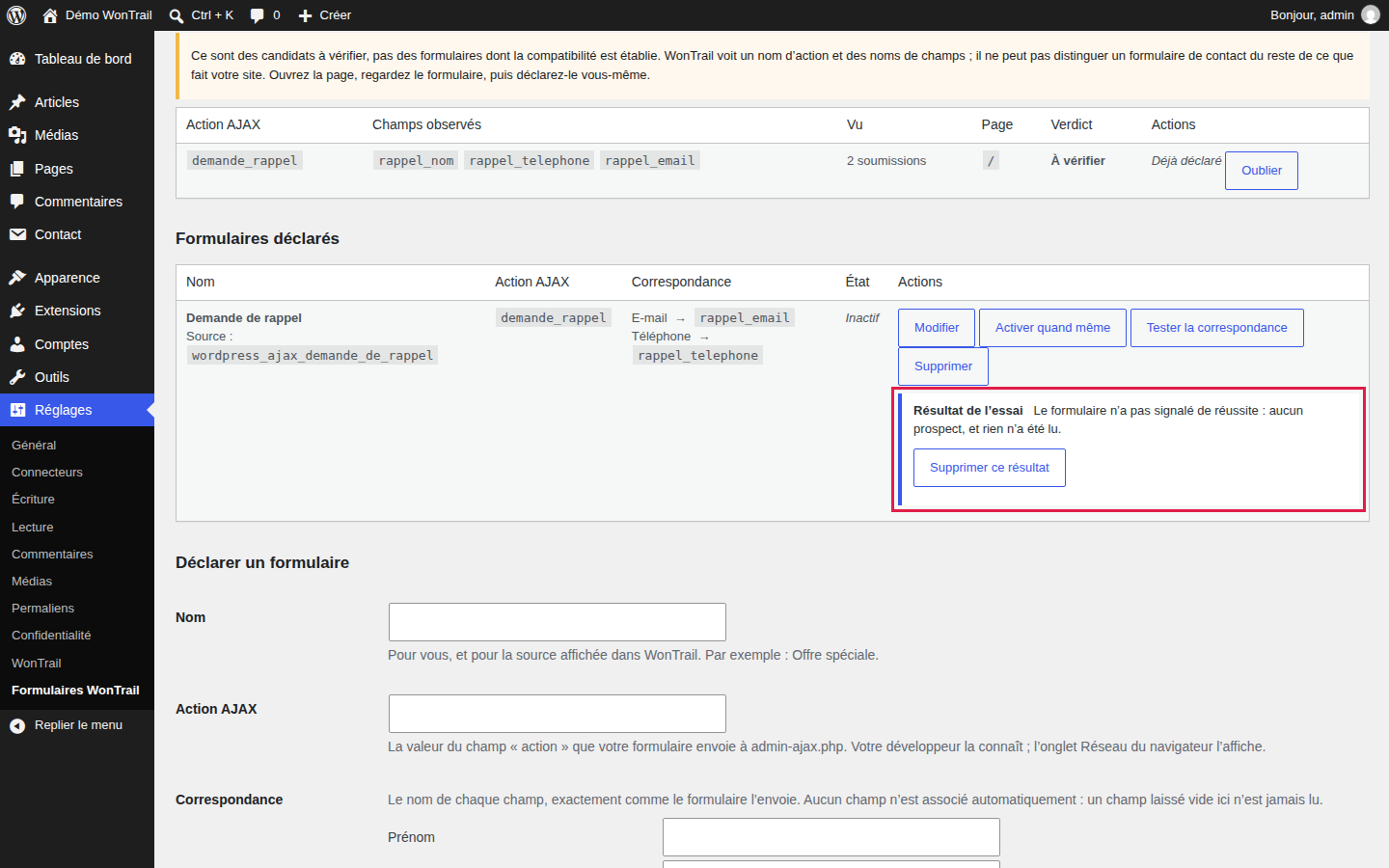Click Activer quand même button
The image size is (1389, 868).
(1052, 328)
